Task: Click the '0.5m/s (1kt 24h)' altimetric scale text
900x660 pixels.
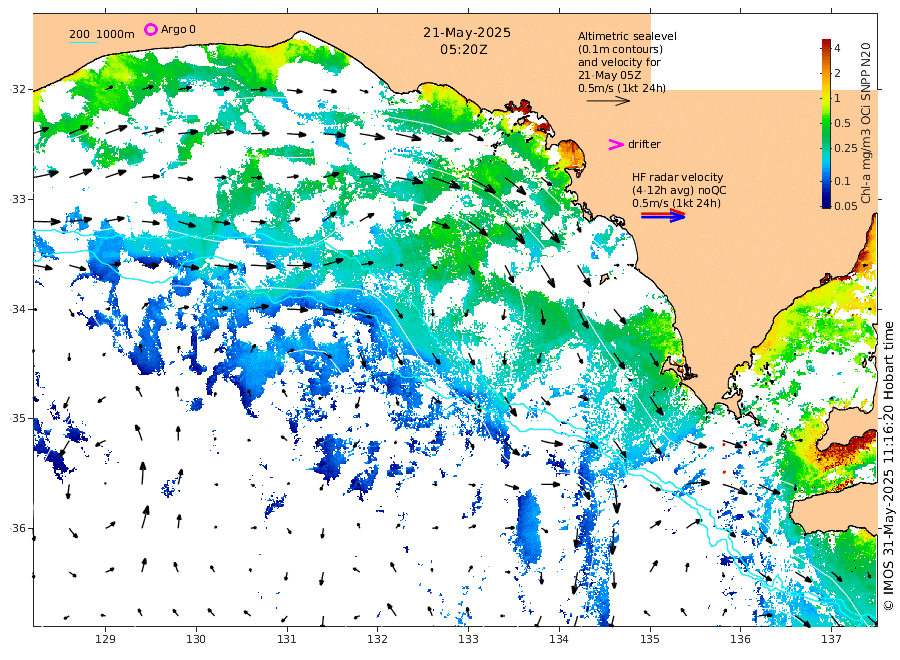Action: (x=622, y=88)
